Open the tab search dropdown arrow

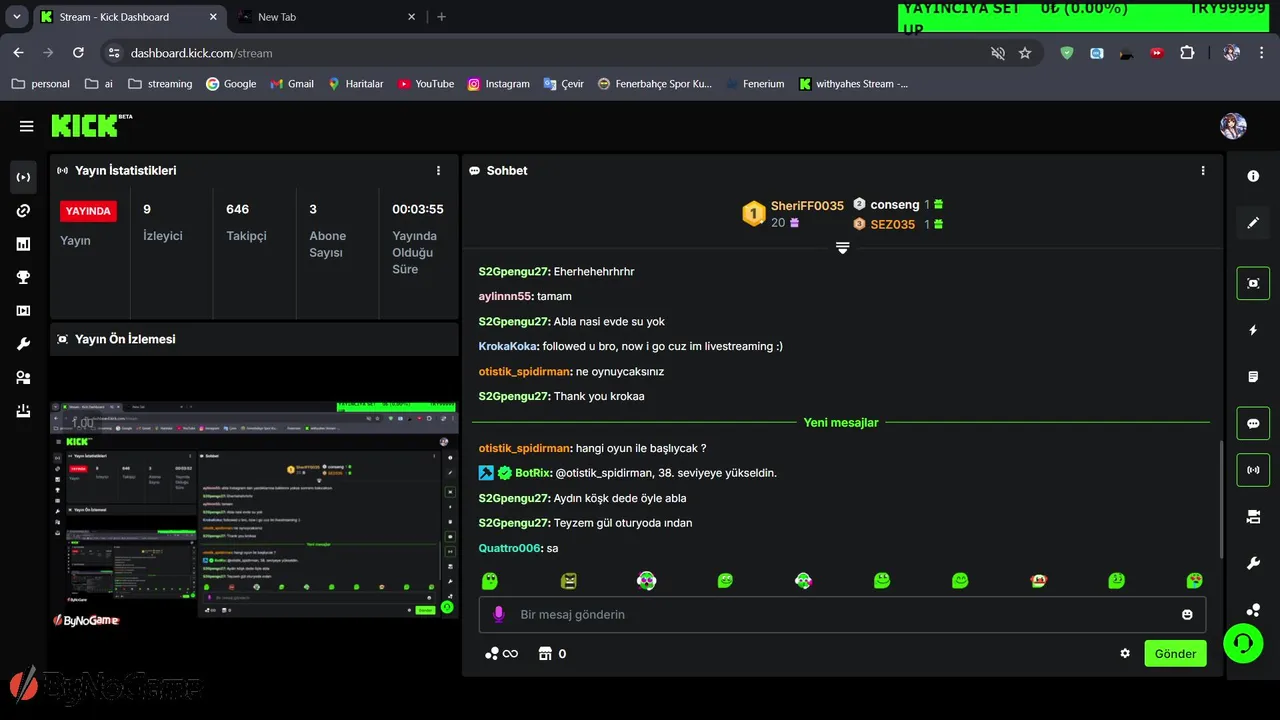click(16, 17)
